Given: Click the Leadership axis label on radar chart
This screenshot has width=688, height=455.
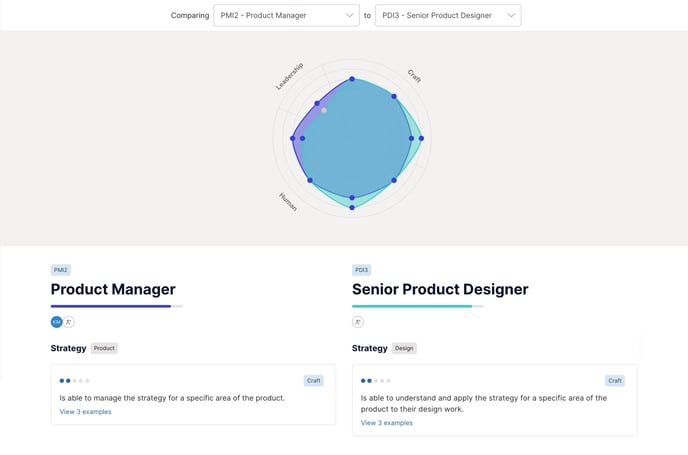Looking at the screenshot, I should tap(290, 76).
